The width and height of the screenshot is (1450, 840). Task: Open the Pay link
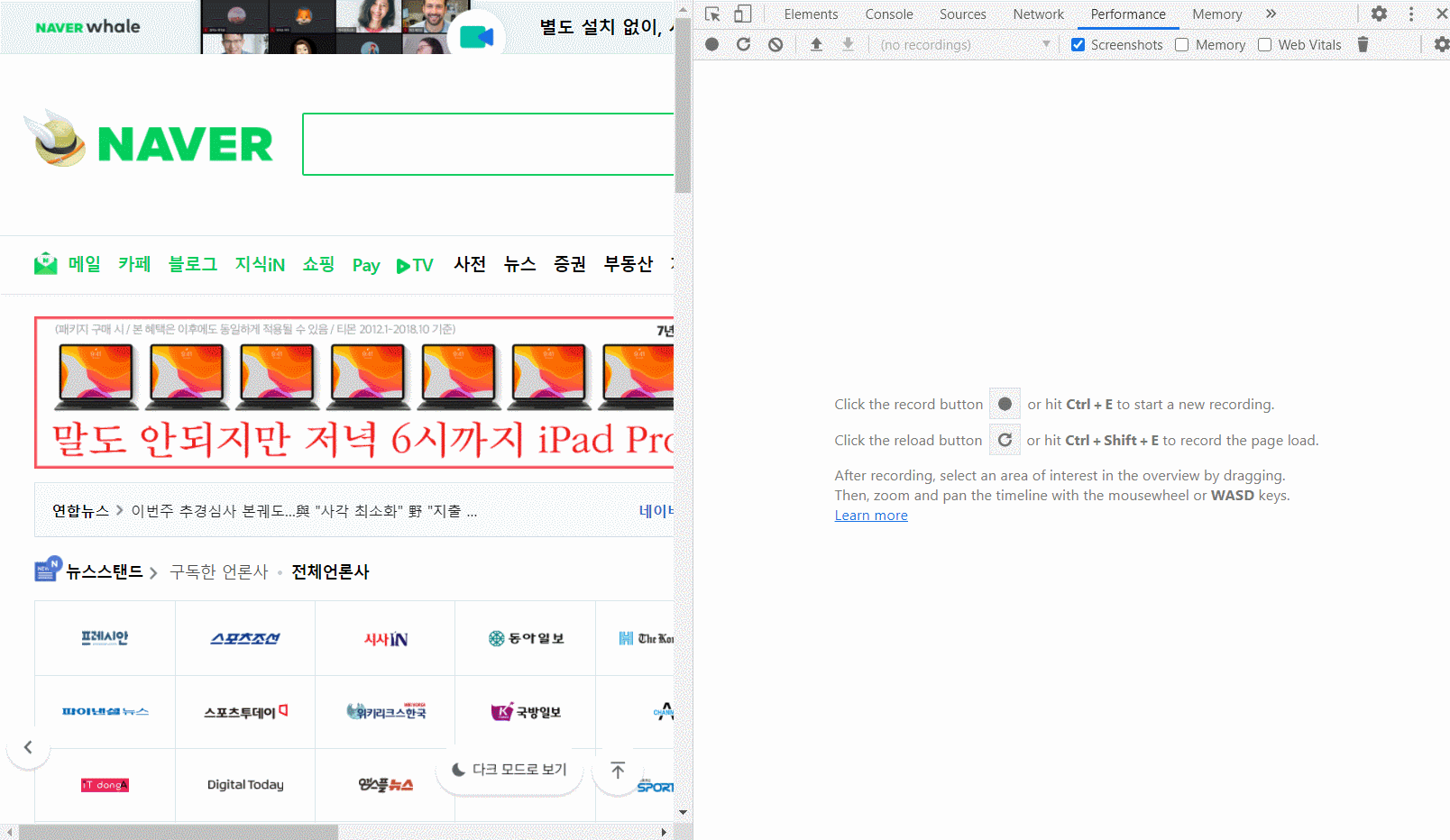[365, 265]
